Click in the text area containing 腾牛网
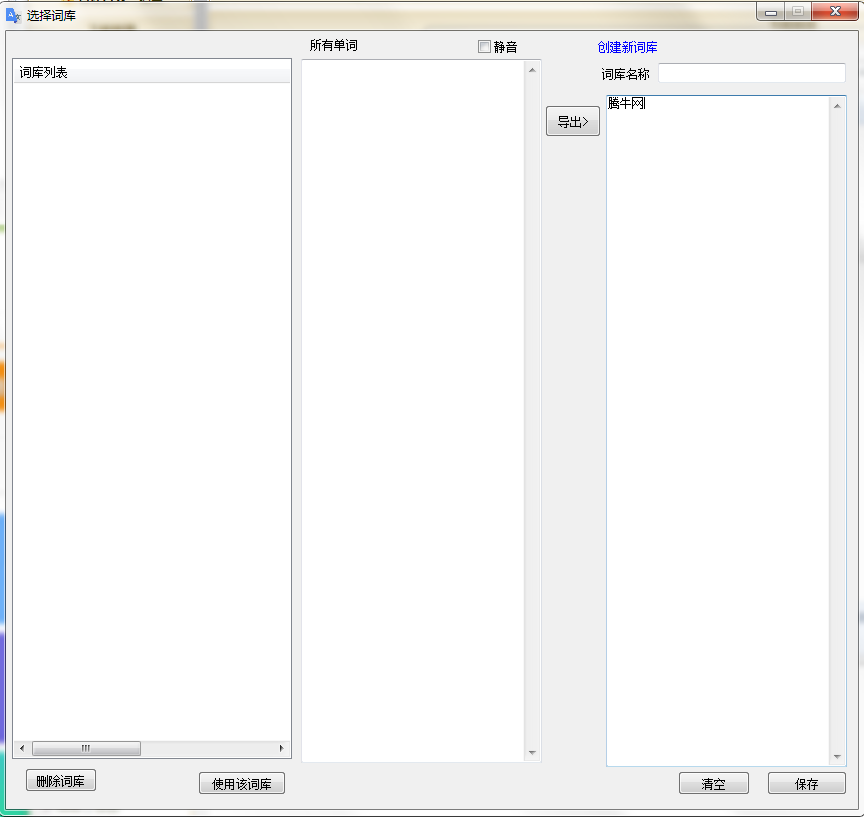864x817 pixels. pos(717,431)
